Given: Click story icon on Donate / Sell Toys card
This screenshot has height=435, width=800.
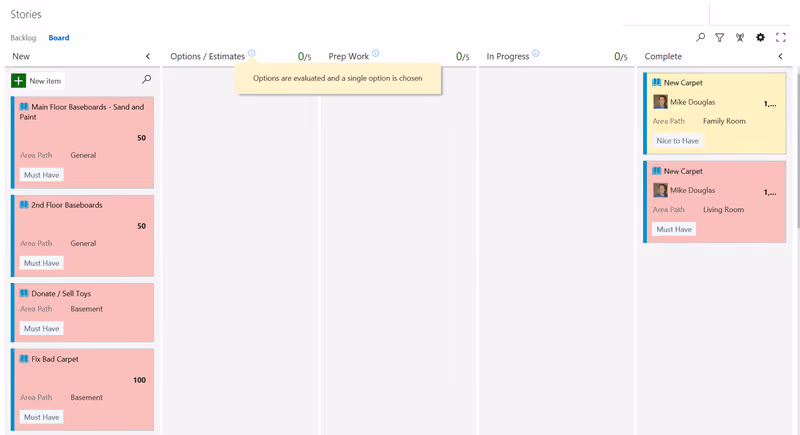Looking at the screenshot, I should tap(24, 293).
